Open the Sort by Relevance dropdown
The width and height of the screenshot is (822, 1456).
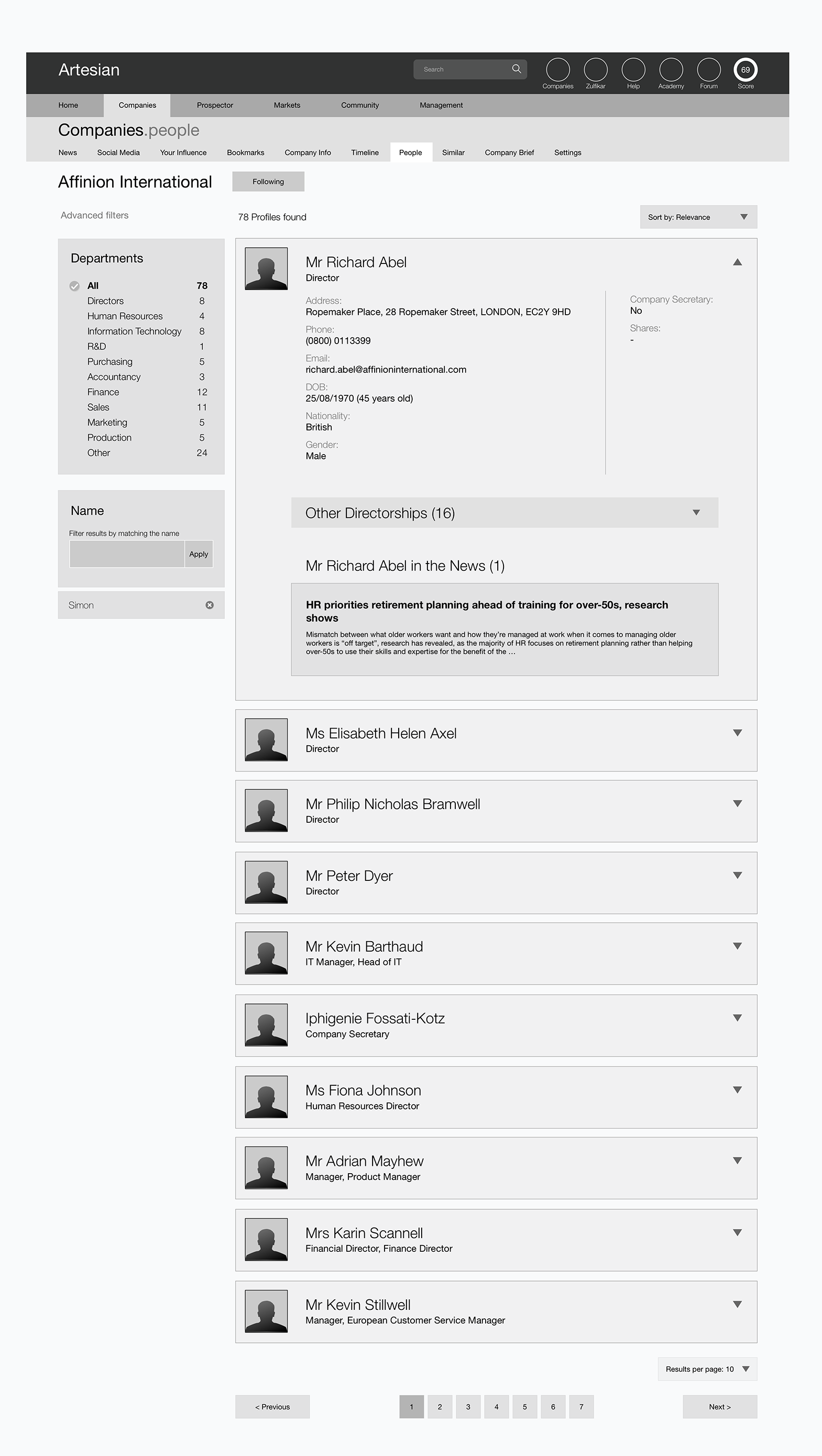point(698,217)
